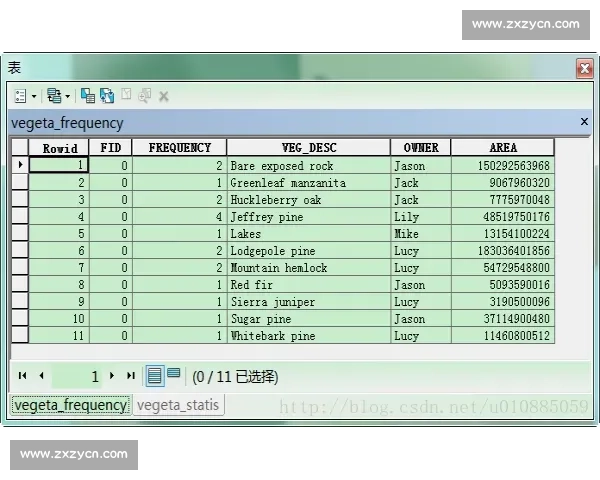
Task: Toggle Show selected records view
Action: [x=174, y=375]
